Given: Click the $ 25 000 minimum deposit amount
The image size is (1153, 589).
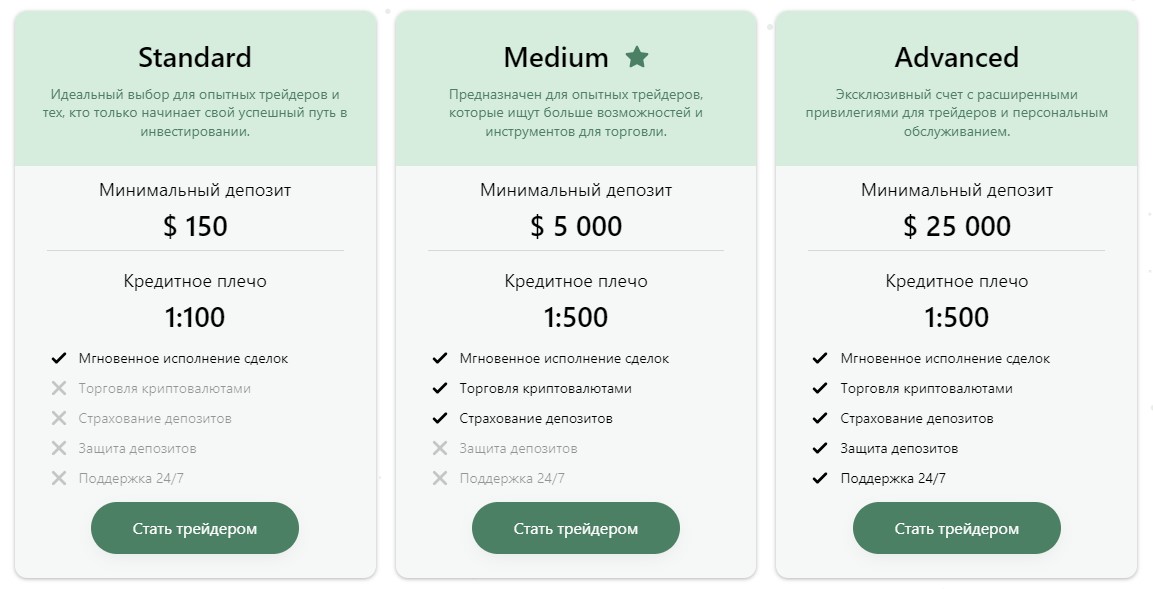Looking at the screenshot, I should pyautogui.click(x=956, y=227).
